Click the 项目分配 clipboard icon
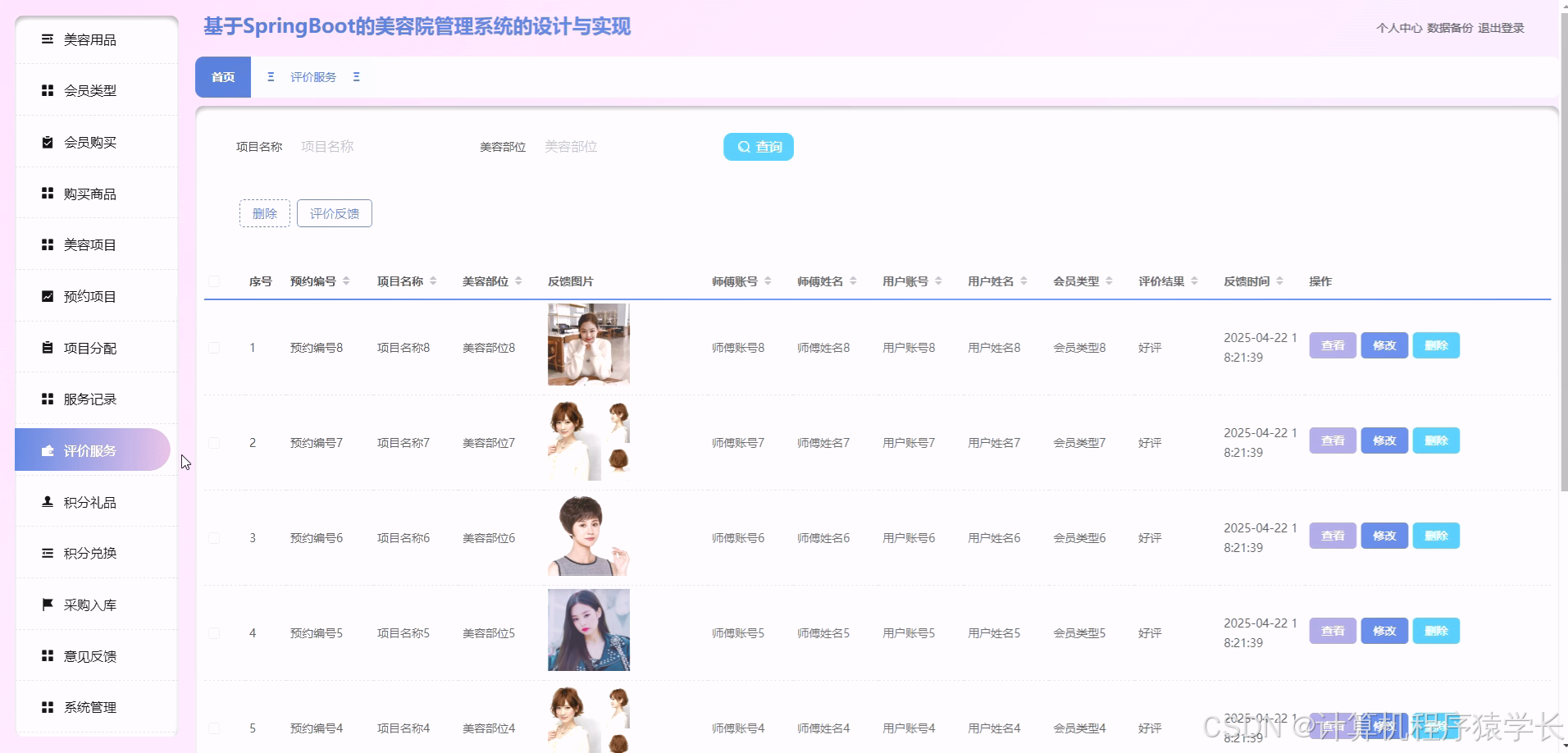The width and height of the screenshot is (1568, 753). [48, 348]
